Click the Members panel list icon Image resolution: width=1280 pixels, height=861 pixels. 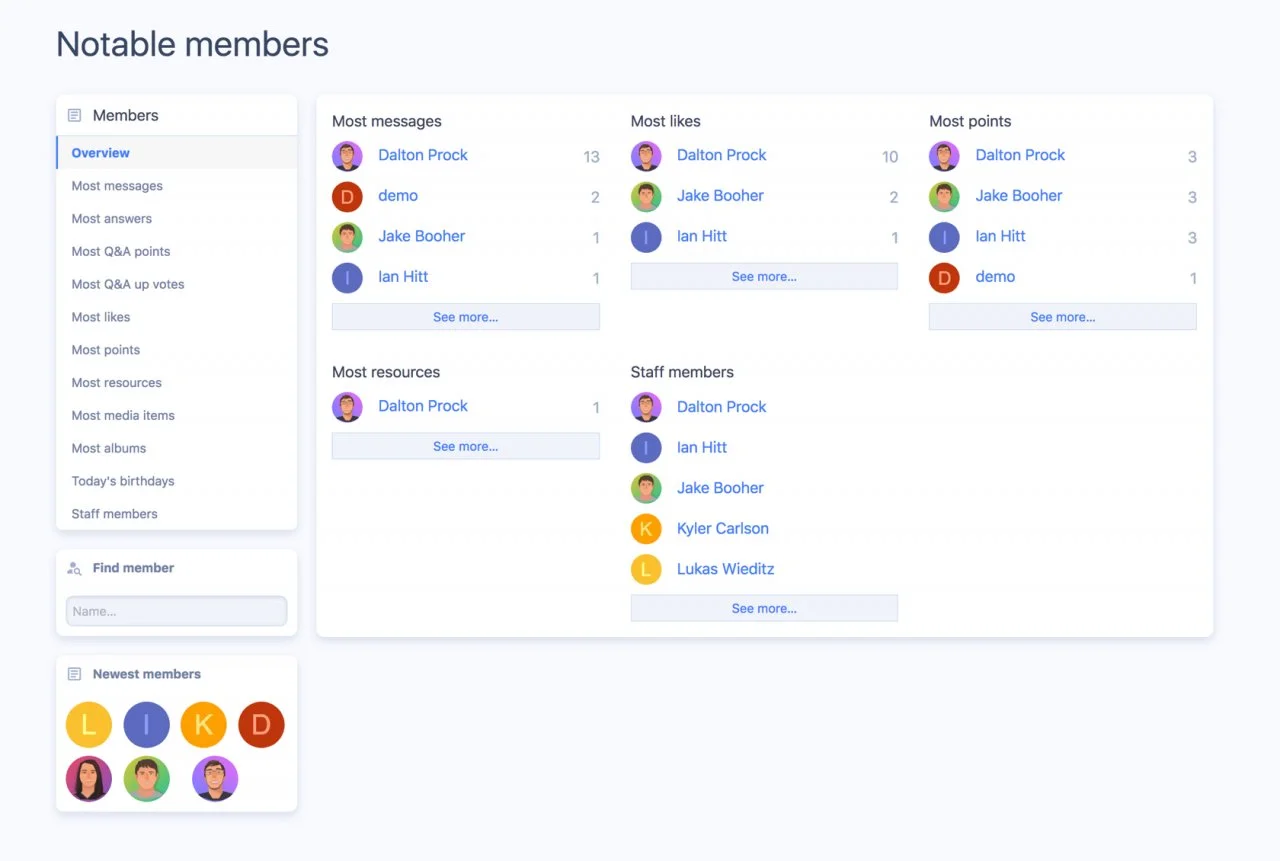click(x=74, y=115)
